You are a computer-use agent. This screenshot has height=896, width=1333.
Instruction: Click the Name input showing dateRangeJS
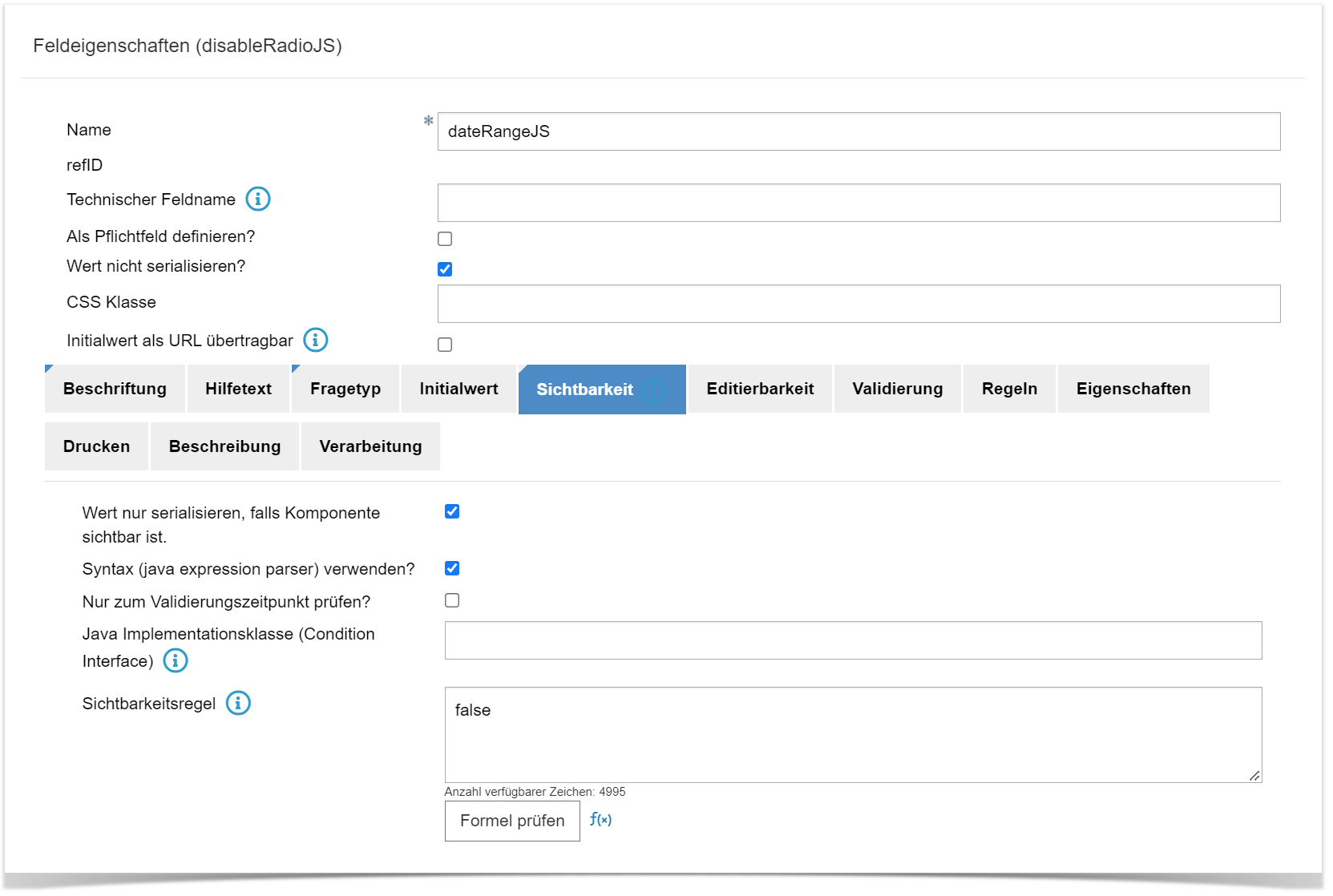(858, 131)
